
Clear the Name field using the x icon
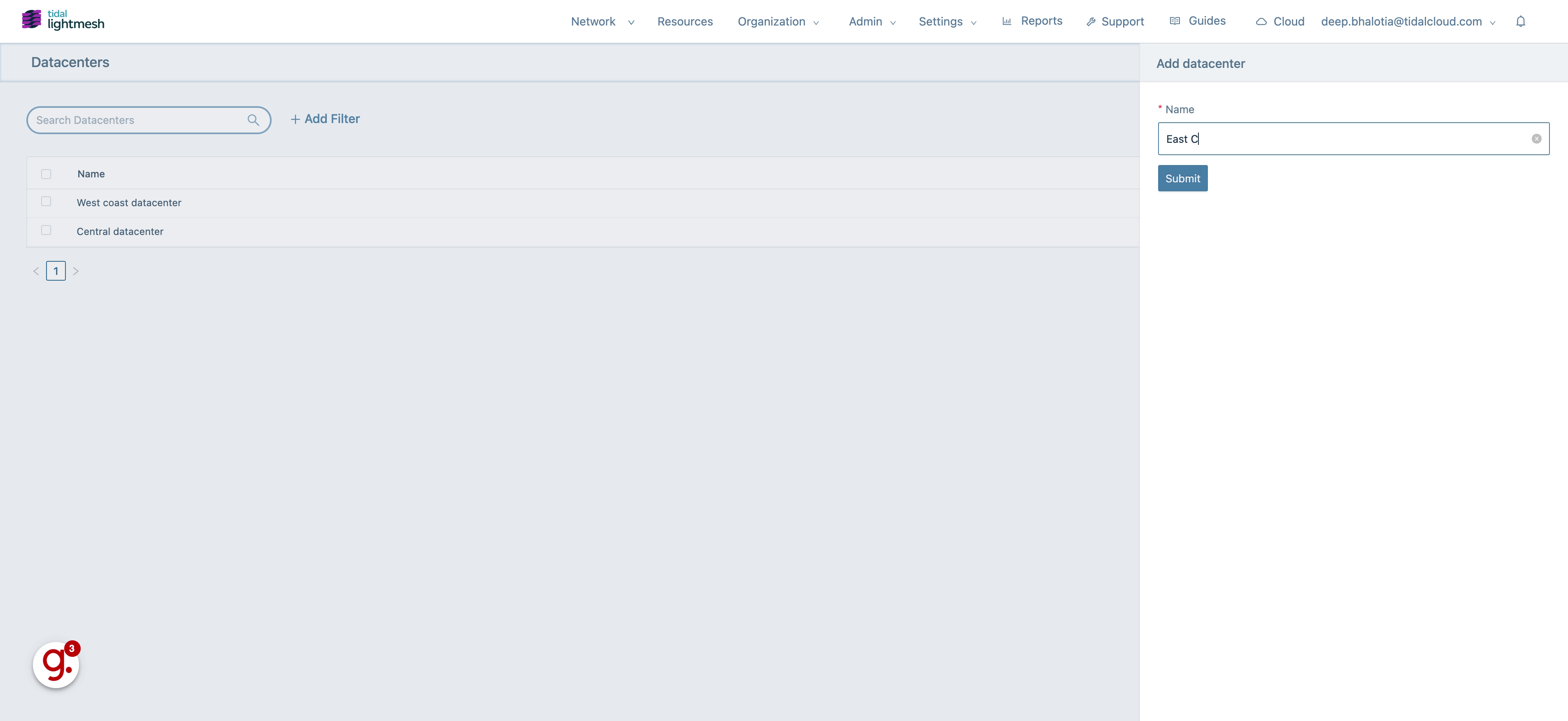(1537, 138)
